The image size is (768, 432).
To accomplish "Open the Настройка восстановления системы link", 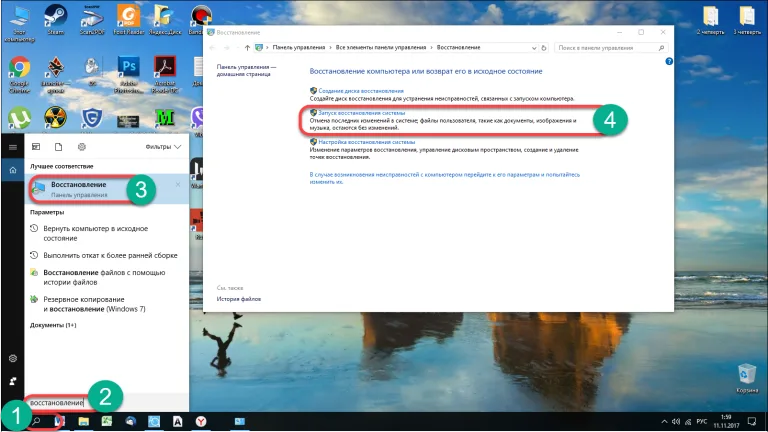I will 367,142.
